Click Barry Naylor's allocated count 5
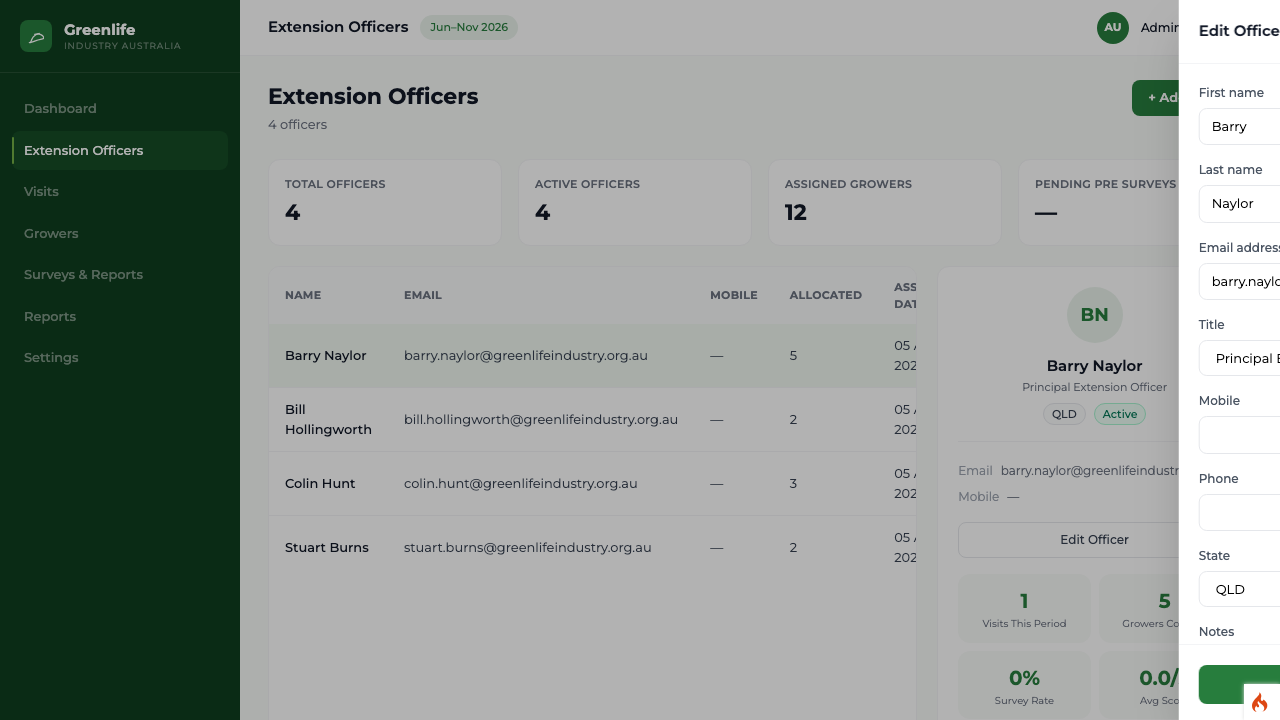The image size is (1280, 720). tap(793, 355)
